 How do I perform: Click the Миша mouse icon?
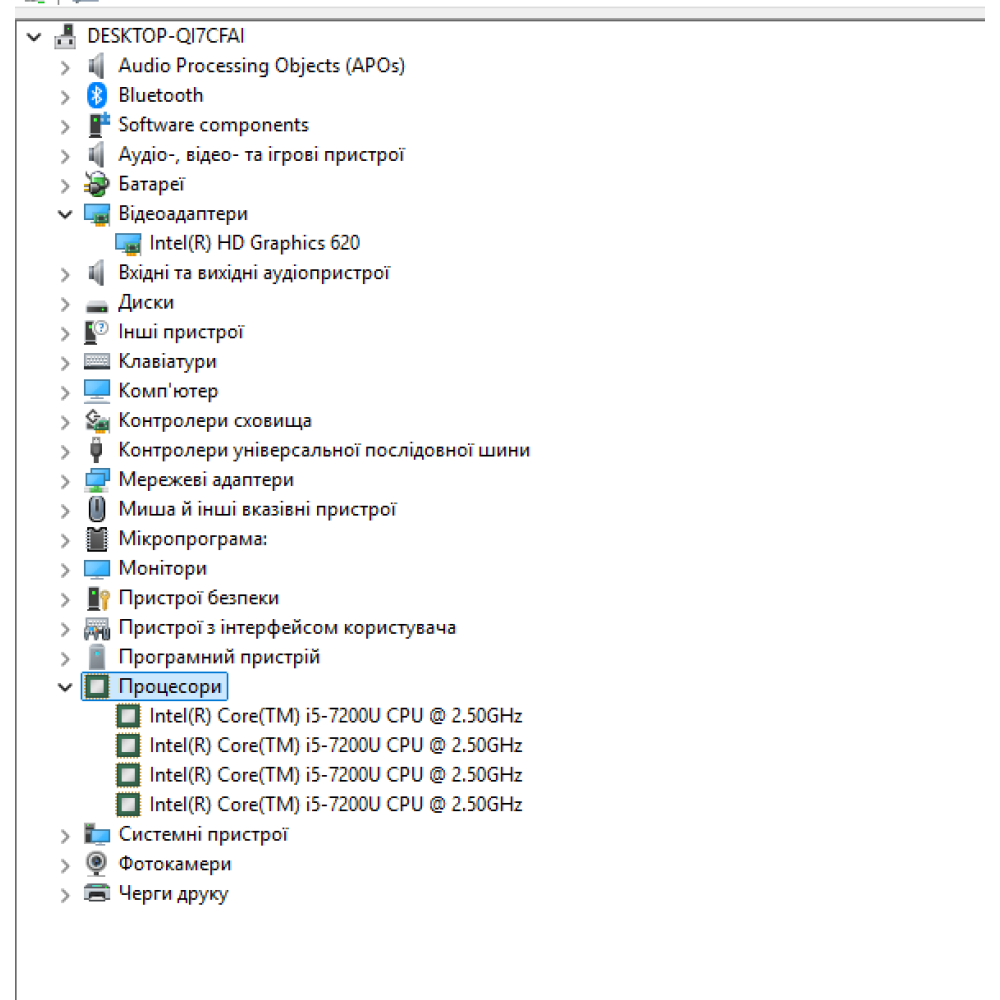tap(96, 509)
